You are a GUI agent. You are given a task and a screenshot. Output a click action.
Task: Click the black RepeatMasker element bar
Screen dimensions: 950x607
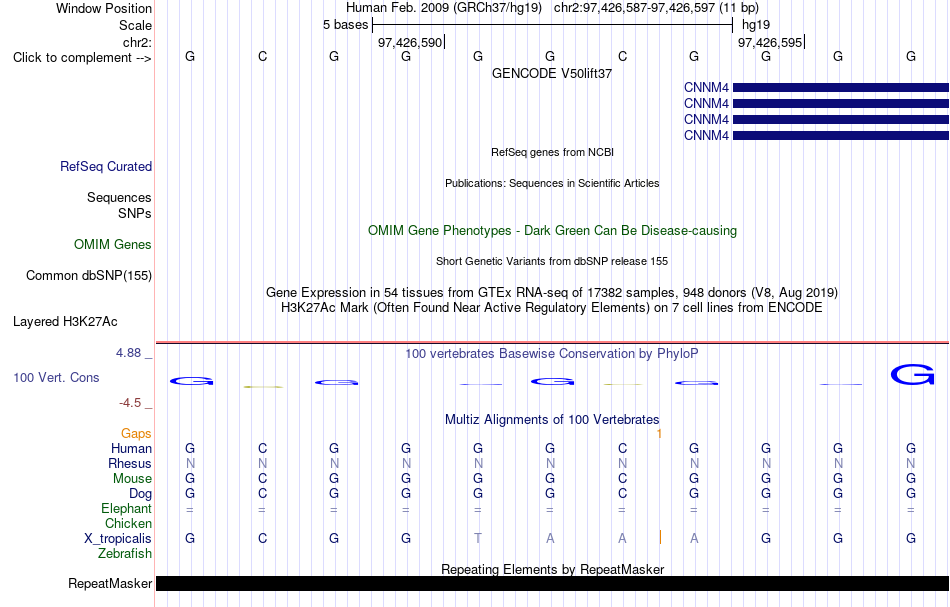(553, 583)
